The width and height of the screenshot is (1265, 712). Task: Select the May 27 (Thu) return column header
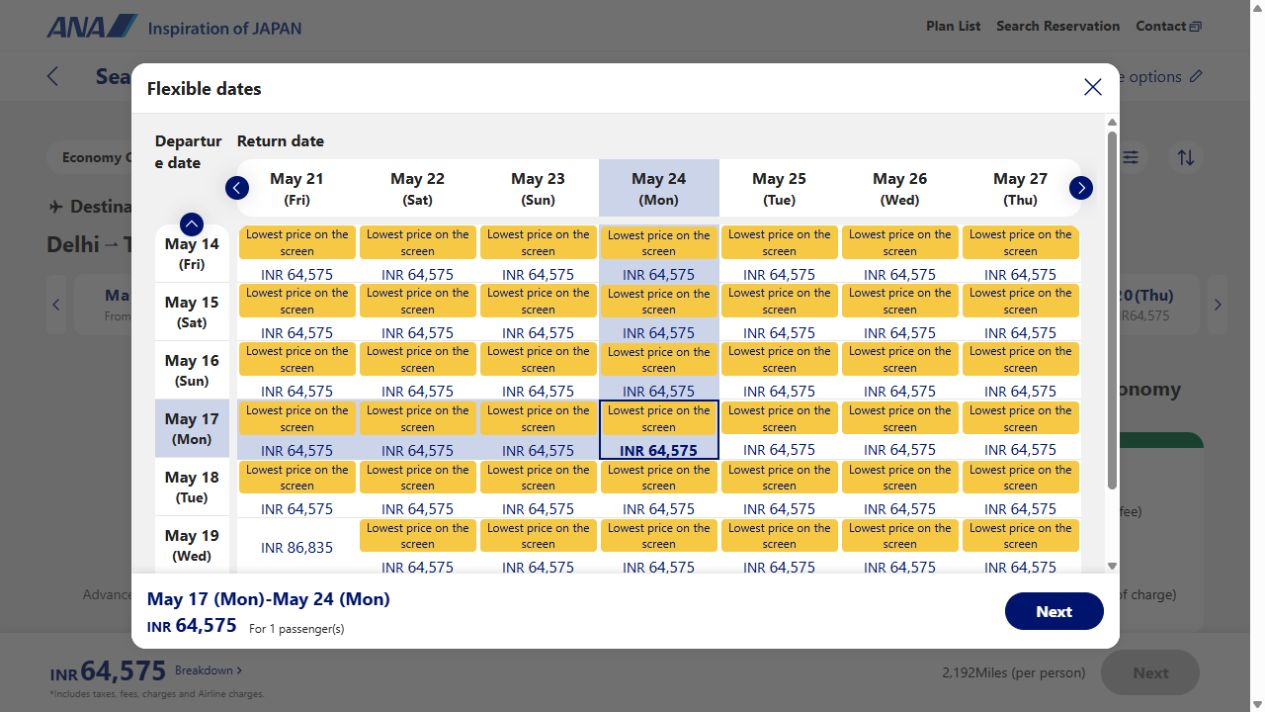[x=1020, y=188]
